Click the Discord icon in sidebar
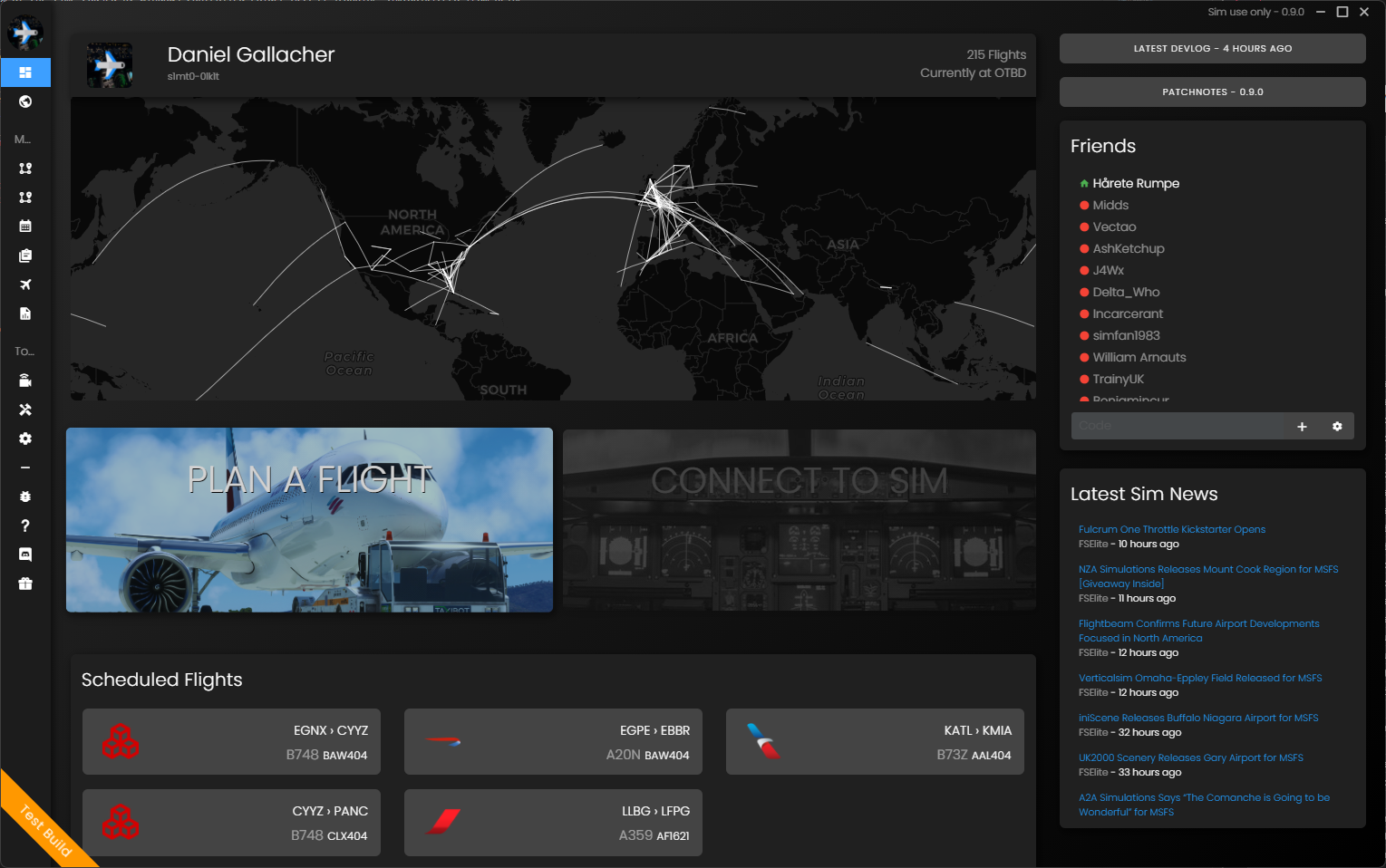The height and width of the screenshot is (868, 1386). pos(25,555)
